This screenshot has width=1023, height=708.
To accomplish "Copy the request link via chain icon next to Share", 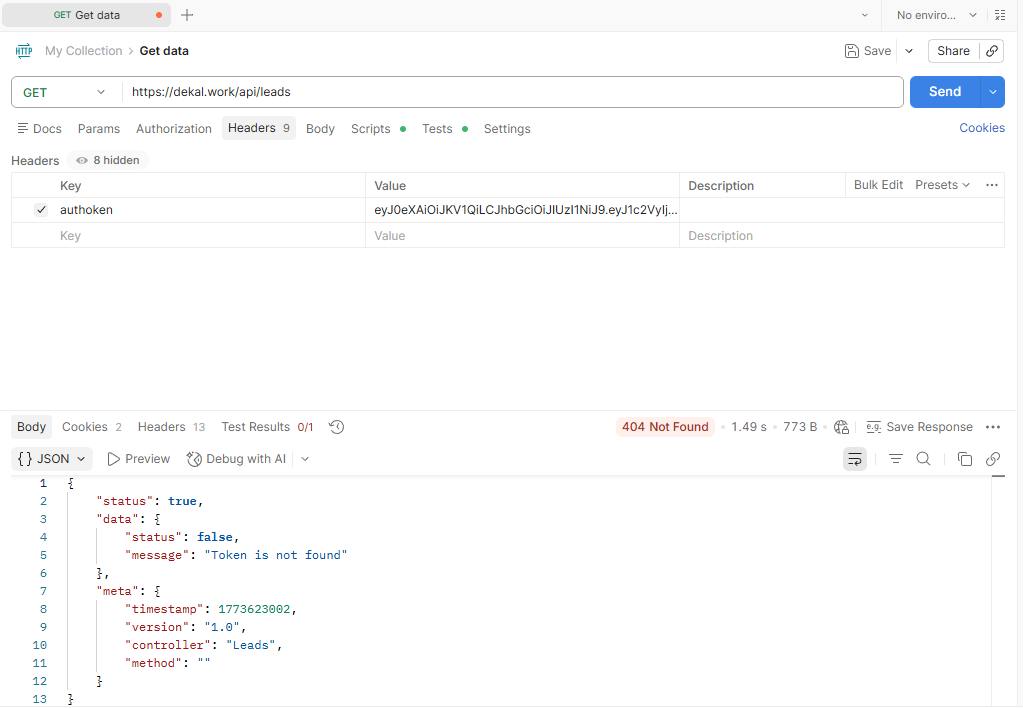I will tap(992, 51).
